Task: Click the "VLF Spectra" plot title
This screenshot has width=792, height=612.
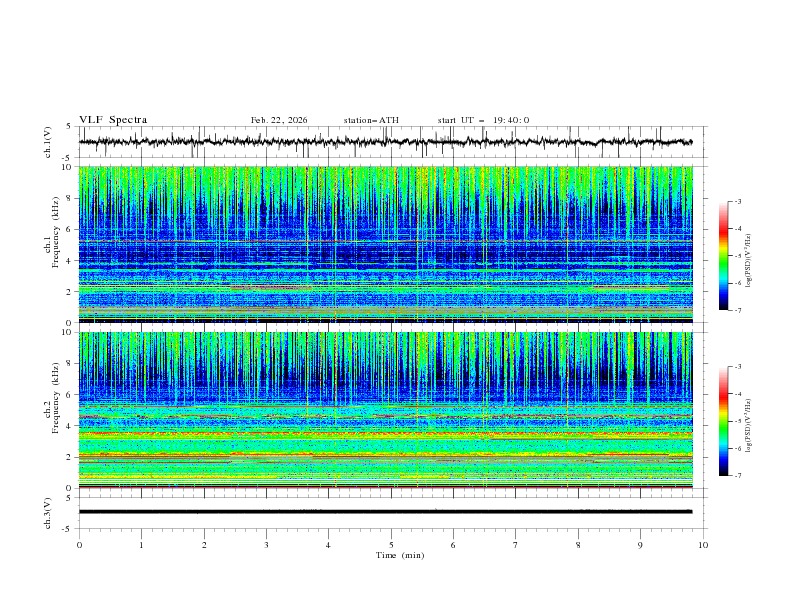Action: pos(113,120)
